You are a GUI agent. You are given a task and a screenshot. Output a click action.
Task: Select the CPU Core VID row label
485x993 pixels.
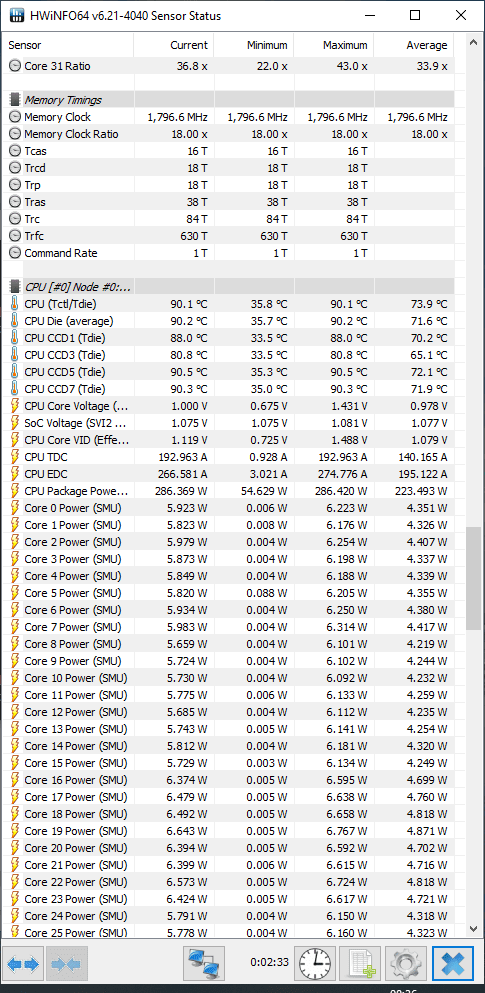tap(76, 440)
